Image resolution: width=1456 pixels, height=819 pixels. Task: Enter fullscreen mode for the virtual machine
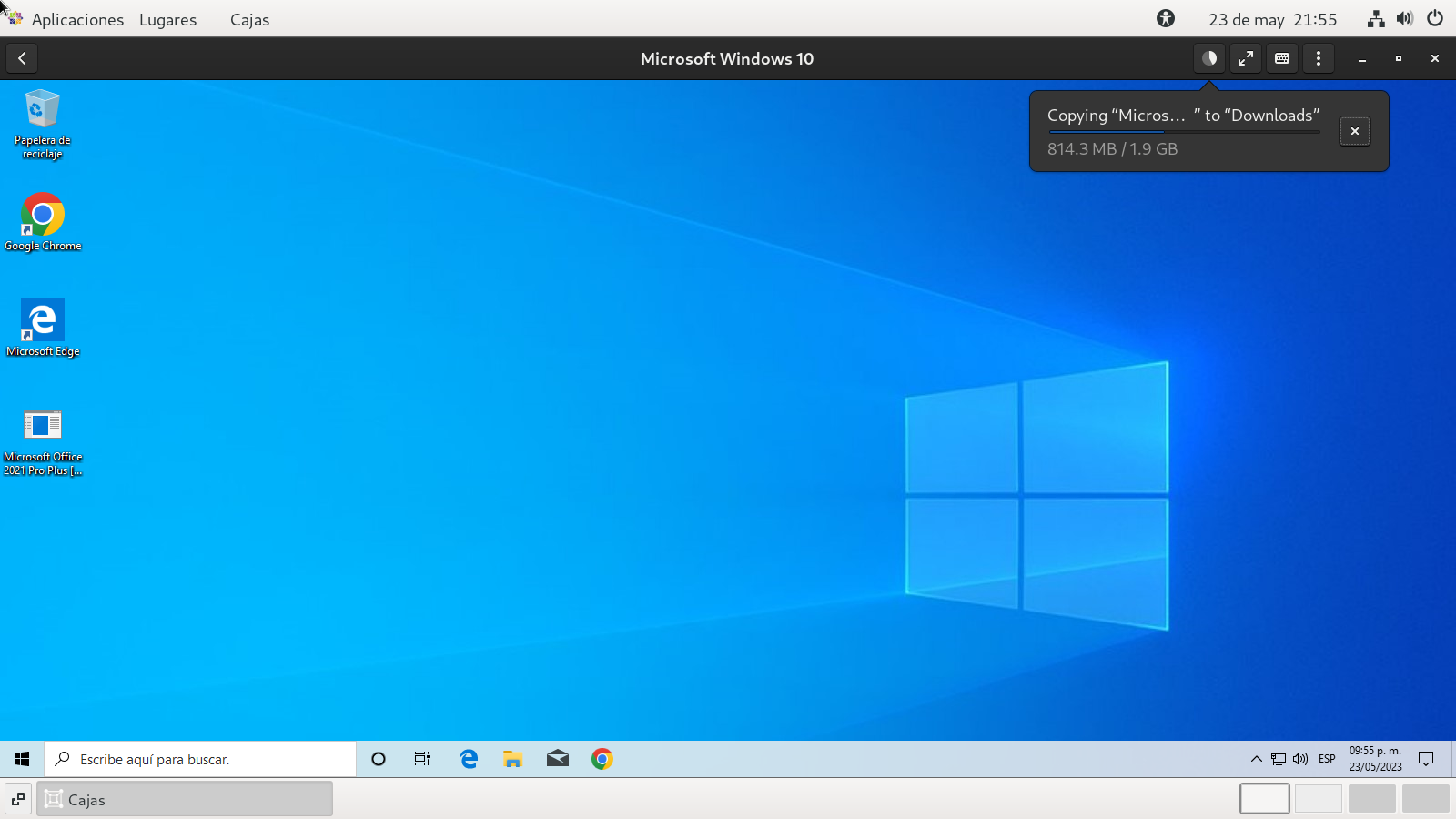[1246, 58]
